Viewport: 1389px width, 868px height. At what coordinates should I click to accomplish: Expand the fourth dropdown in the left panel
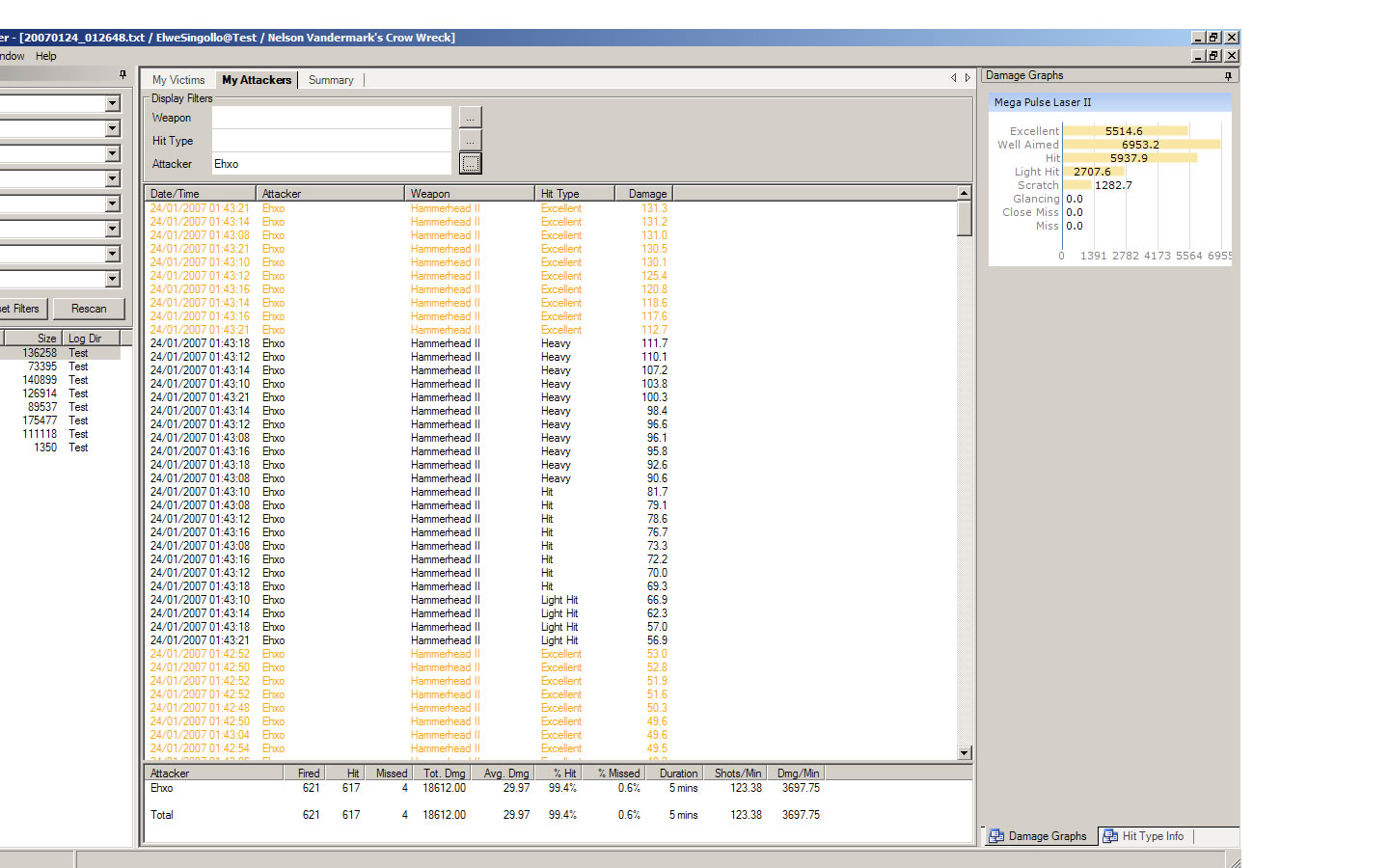(113, 179)
